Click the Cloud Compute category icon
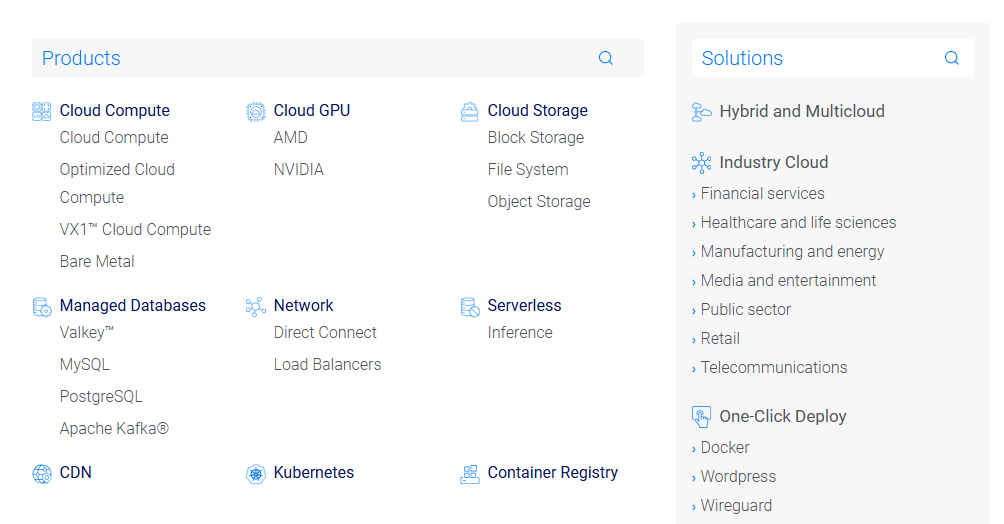The image size is (1004, 524). 42,111
